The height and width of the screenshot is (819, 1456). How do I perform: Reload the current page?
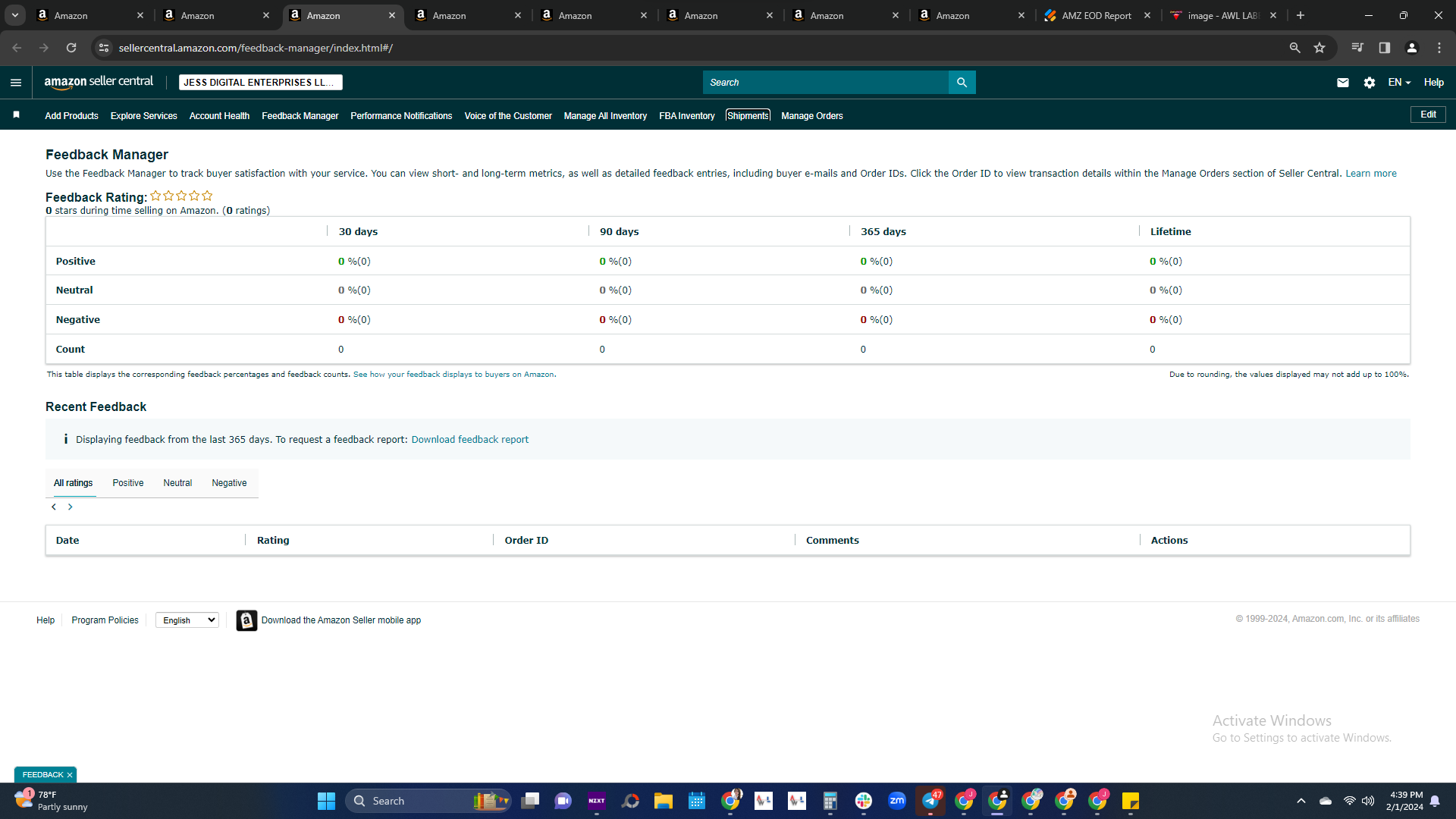coord(71,48)
